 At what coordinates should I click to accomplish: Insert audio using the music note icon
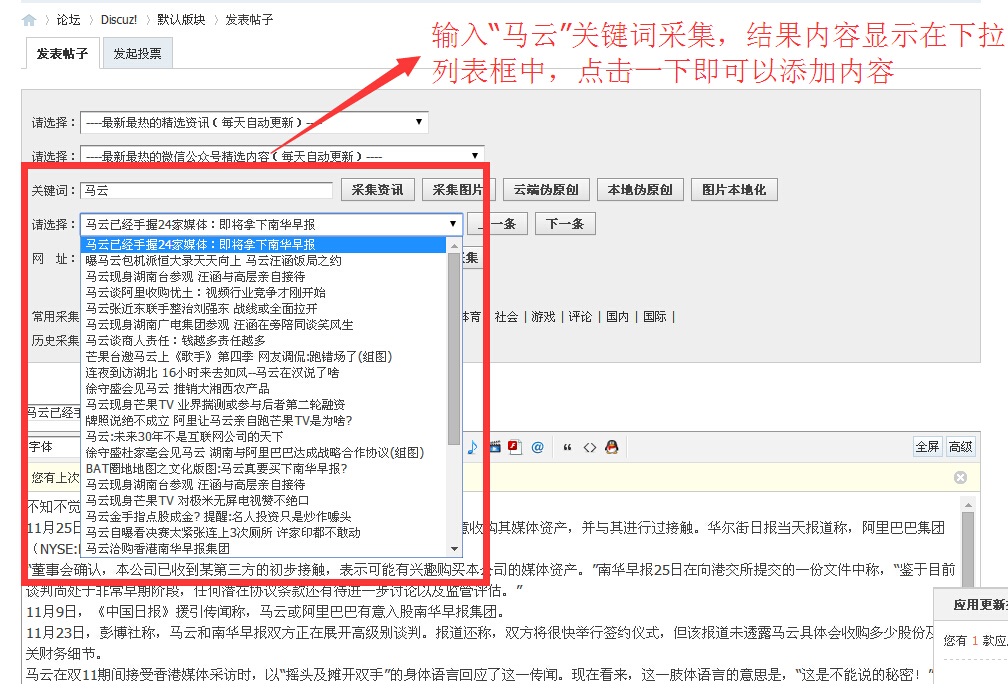coord(471,446)
